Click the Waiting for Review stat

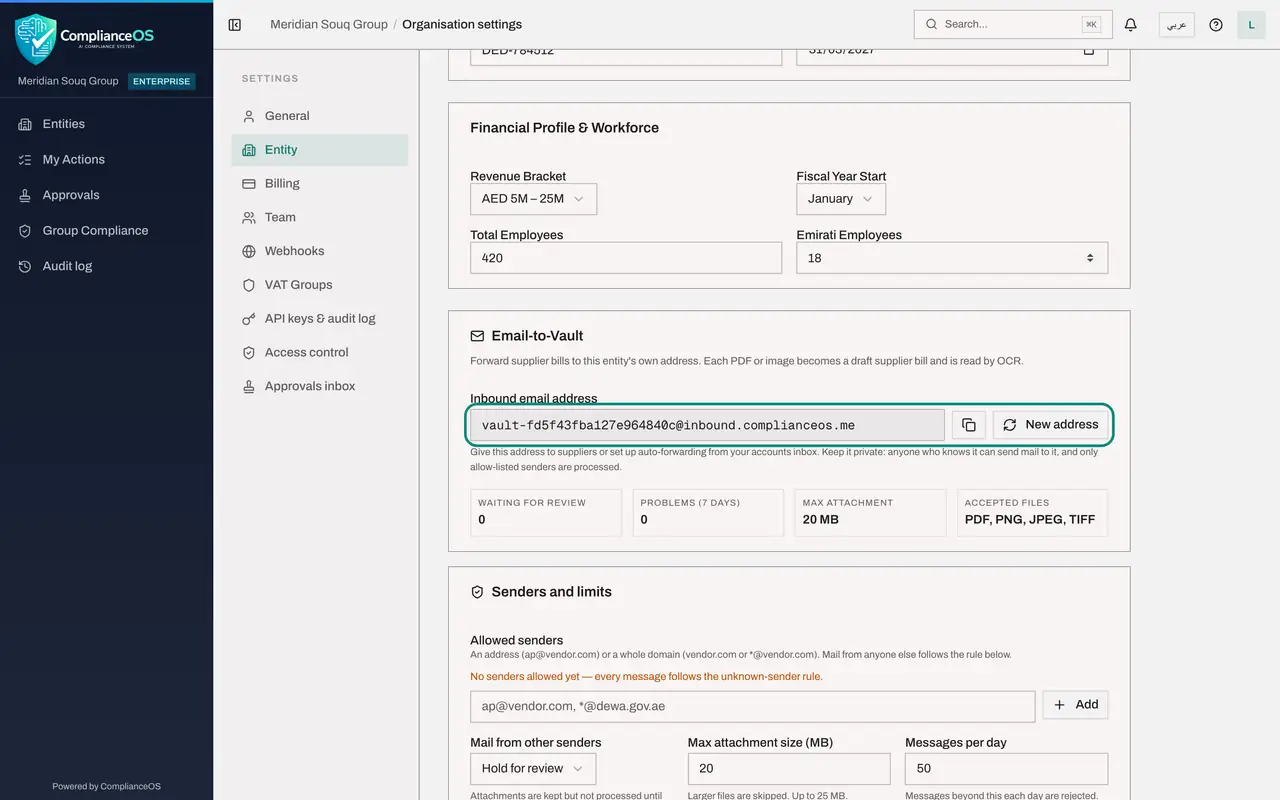coord(546,512)
